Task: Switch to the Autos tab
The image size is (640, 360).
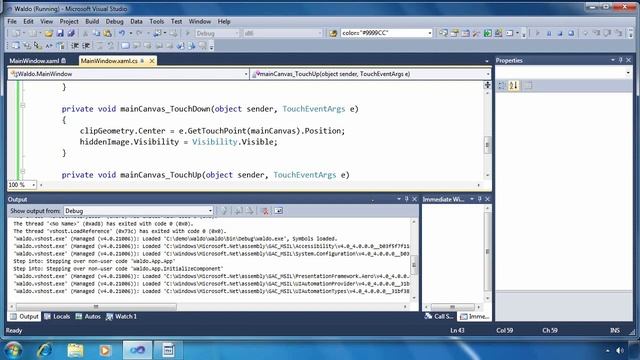Action: pyautogui.click(x=88, y=316)
